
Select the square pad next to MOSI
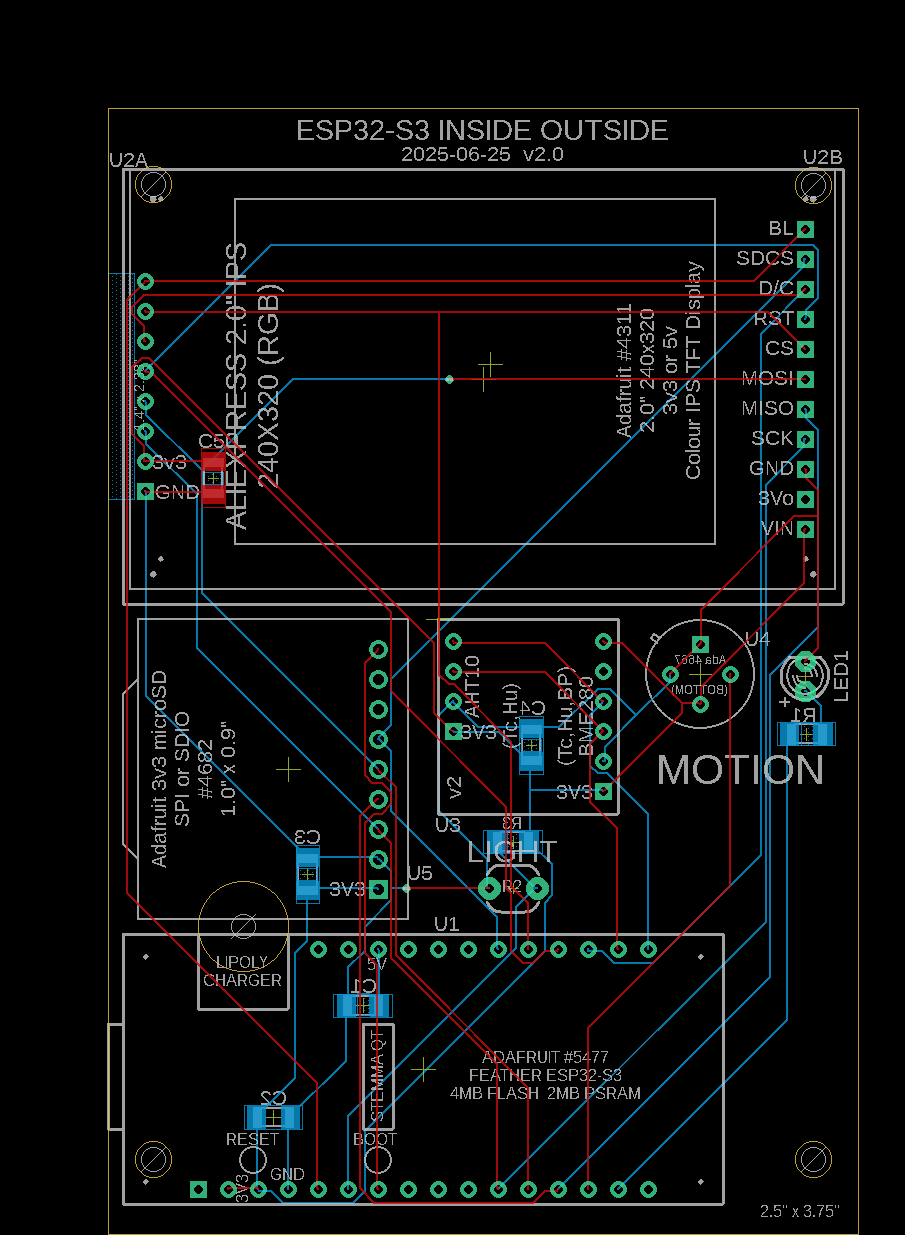[805, 379]
